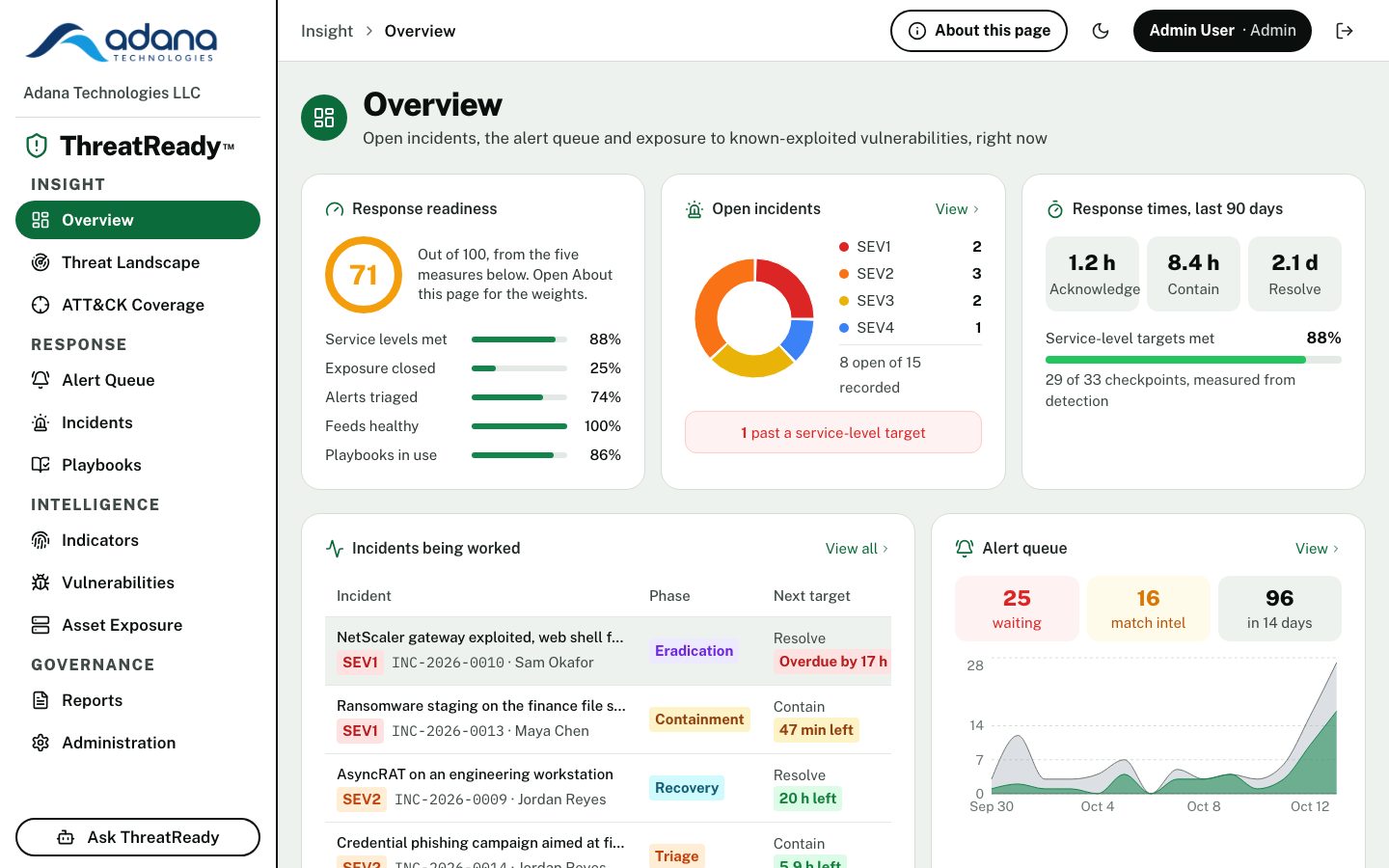Toggle dark mode moon icon
The image size is (1389, 868).
pyautogui.click(x=1101, y=31)
